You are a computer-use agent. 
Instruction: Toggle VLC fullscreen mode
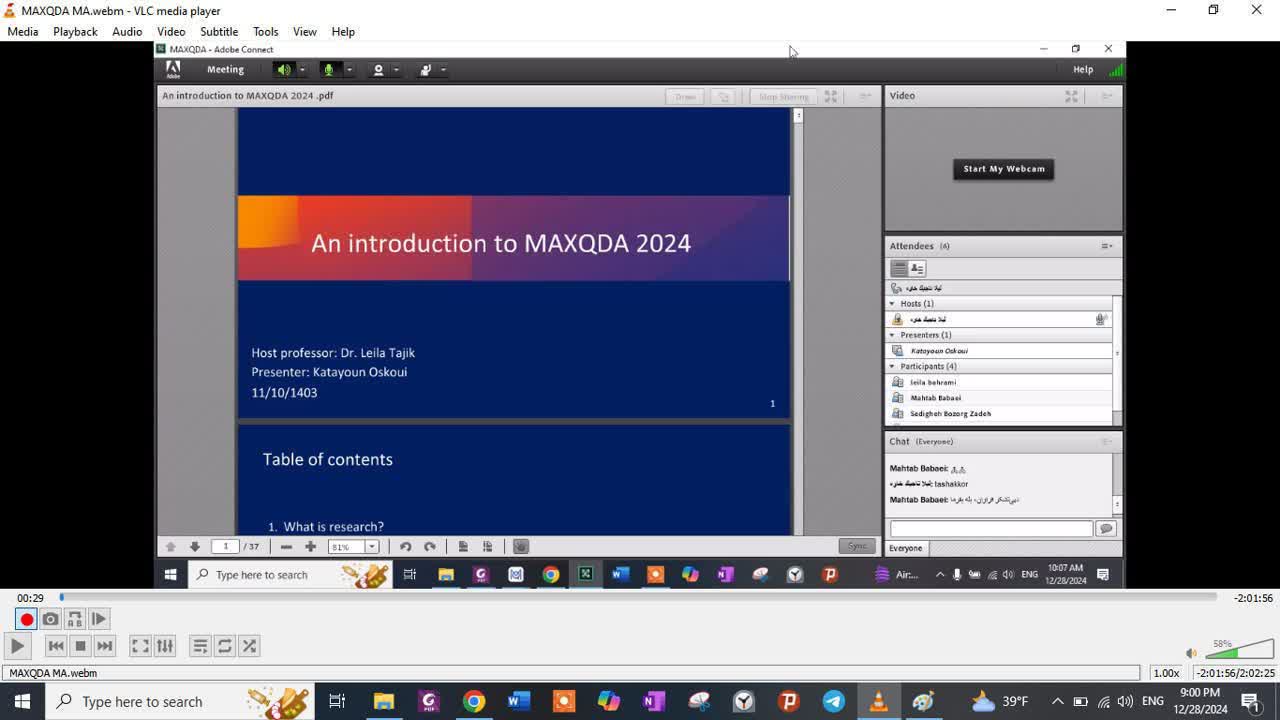coord(141,646)
